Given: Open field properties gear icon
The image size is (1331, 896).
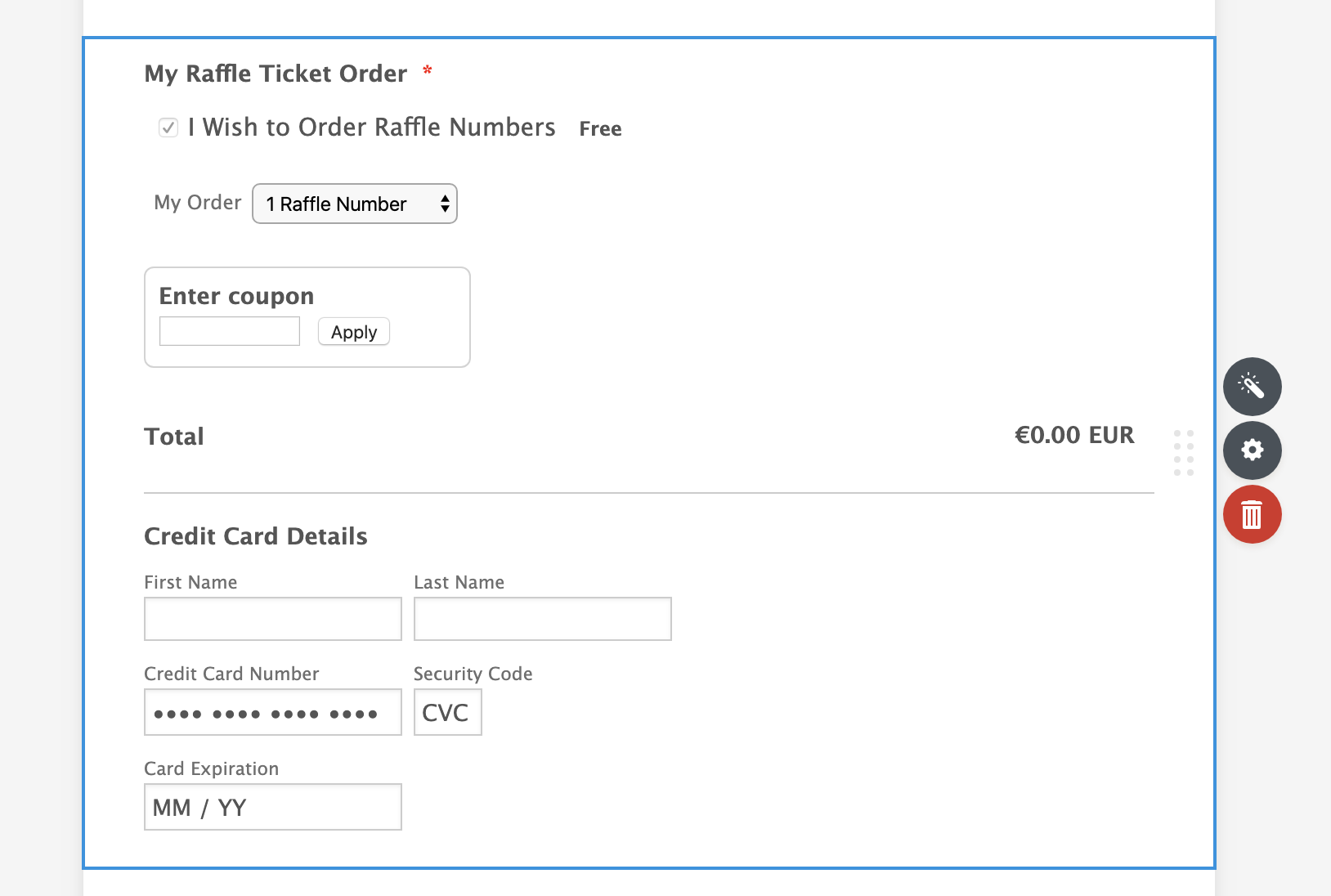Looking at the screenshot, I should click(1252, 450).
